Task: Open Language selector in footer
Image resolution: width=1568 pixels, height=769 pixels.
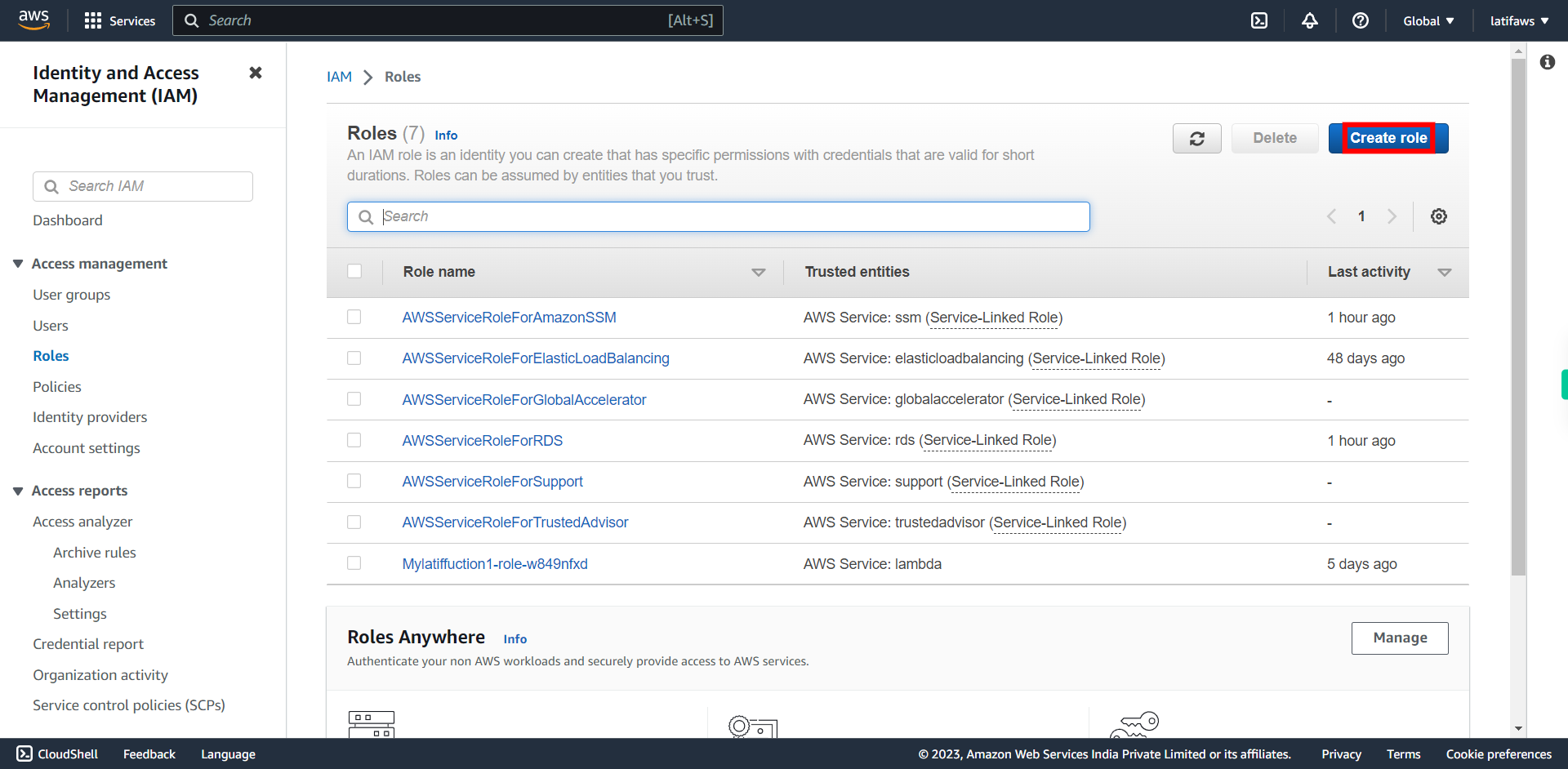Action: tap(228, 754)
